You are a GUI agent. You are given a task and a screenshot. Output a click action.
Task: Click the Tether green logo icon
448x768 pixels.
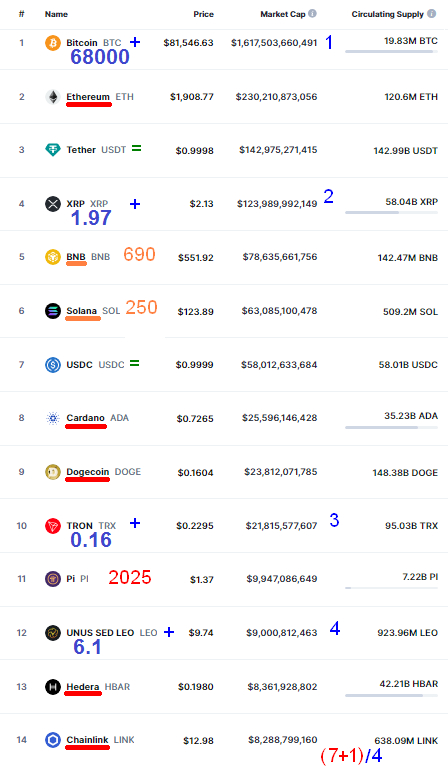[53, 150]
